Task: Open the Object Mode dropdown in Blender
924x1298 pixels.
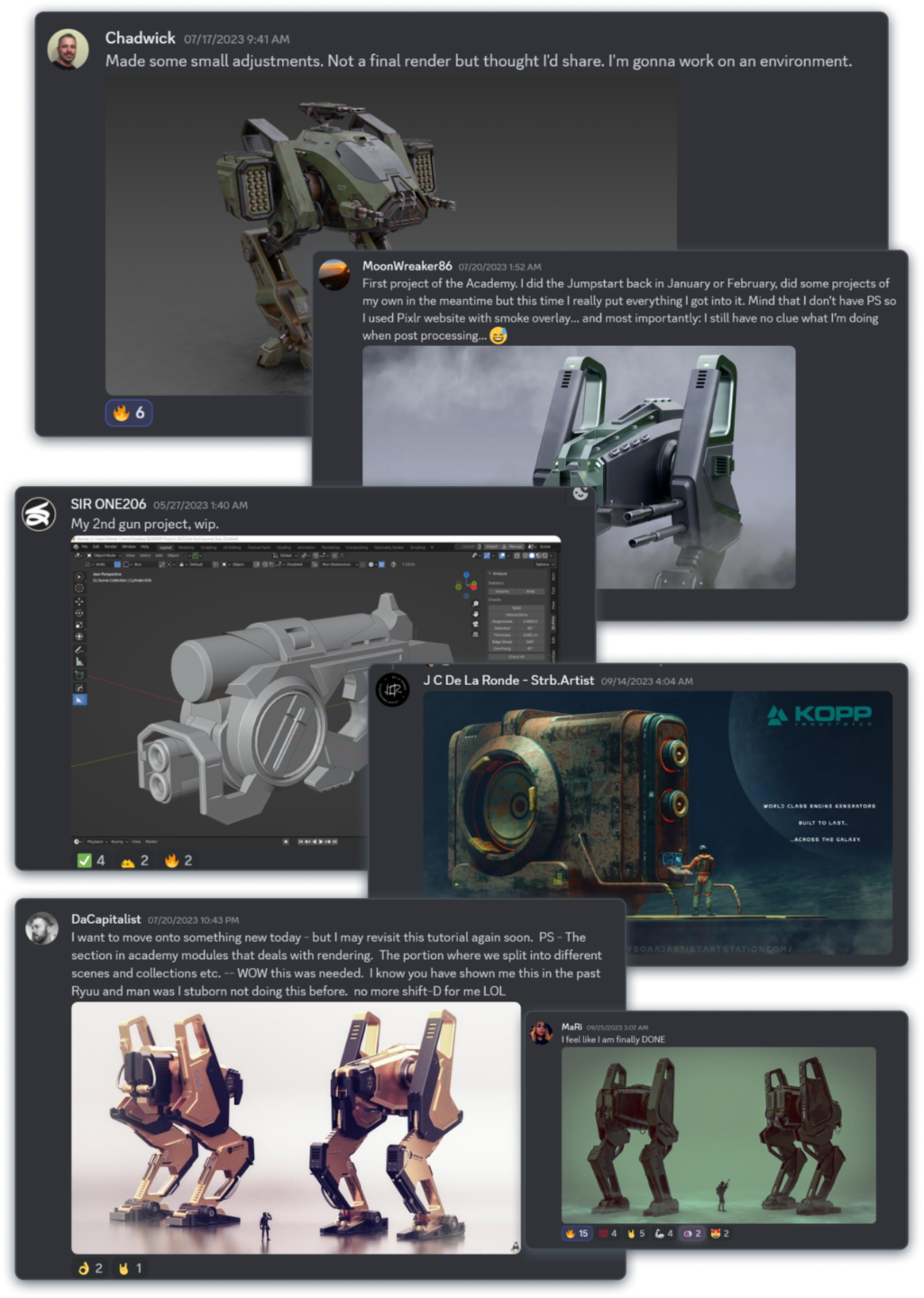Action: coord(105,555)
